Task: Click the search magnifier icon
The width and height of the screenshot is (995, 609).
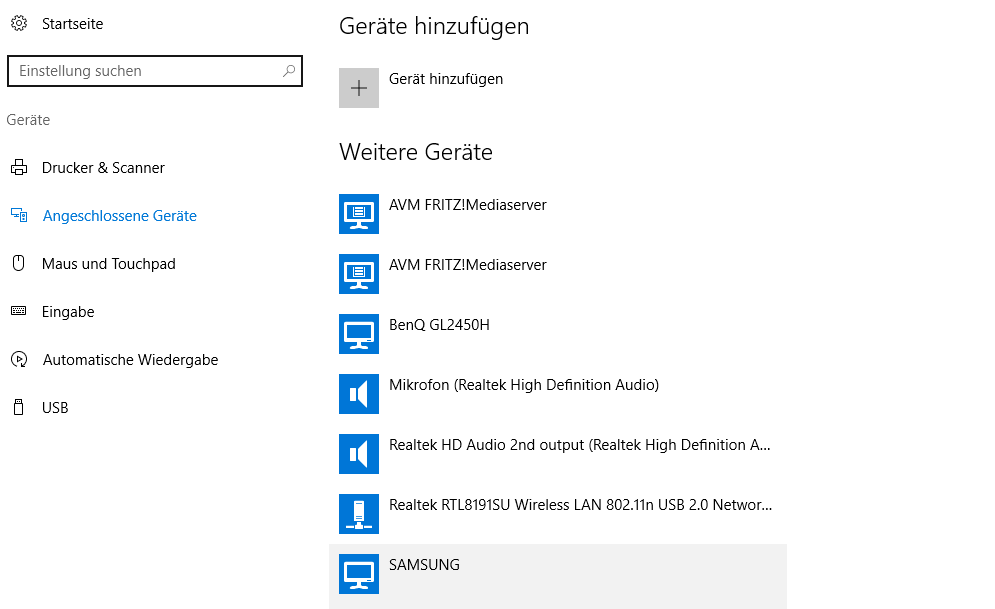Action: [x=289, y=70]
